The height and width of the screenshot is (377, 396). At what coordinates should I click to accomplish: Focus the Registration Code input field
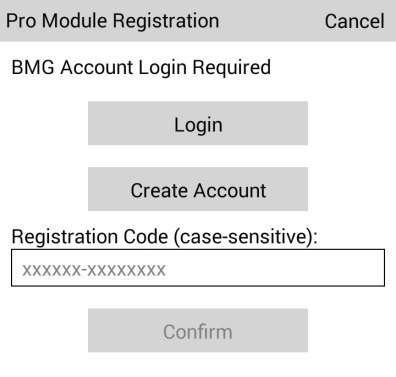pyautogui.click(x=198, y=268)
